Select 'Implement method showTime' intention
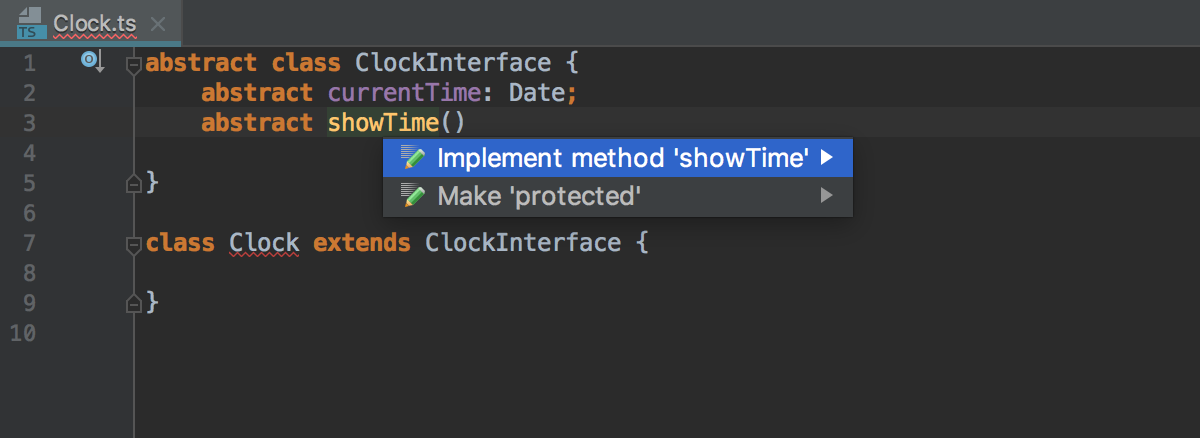1200x438 pixels. click(618, 158)
